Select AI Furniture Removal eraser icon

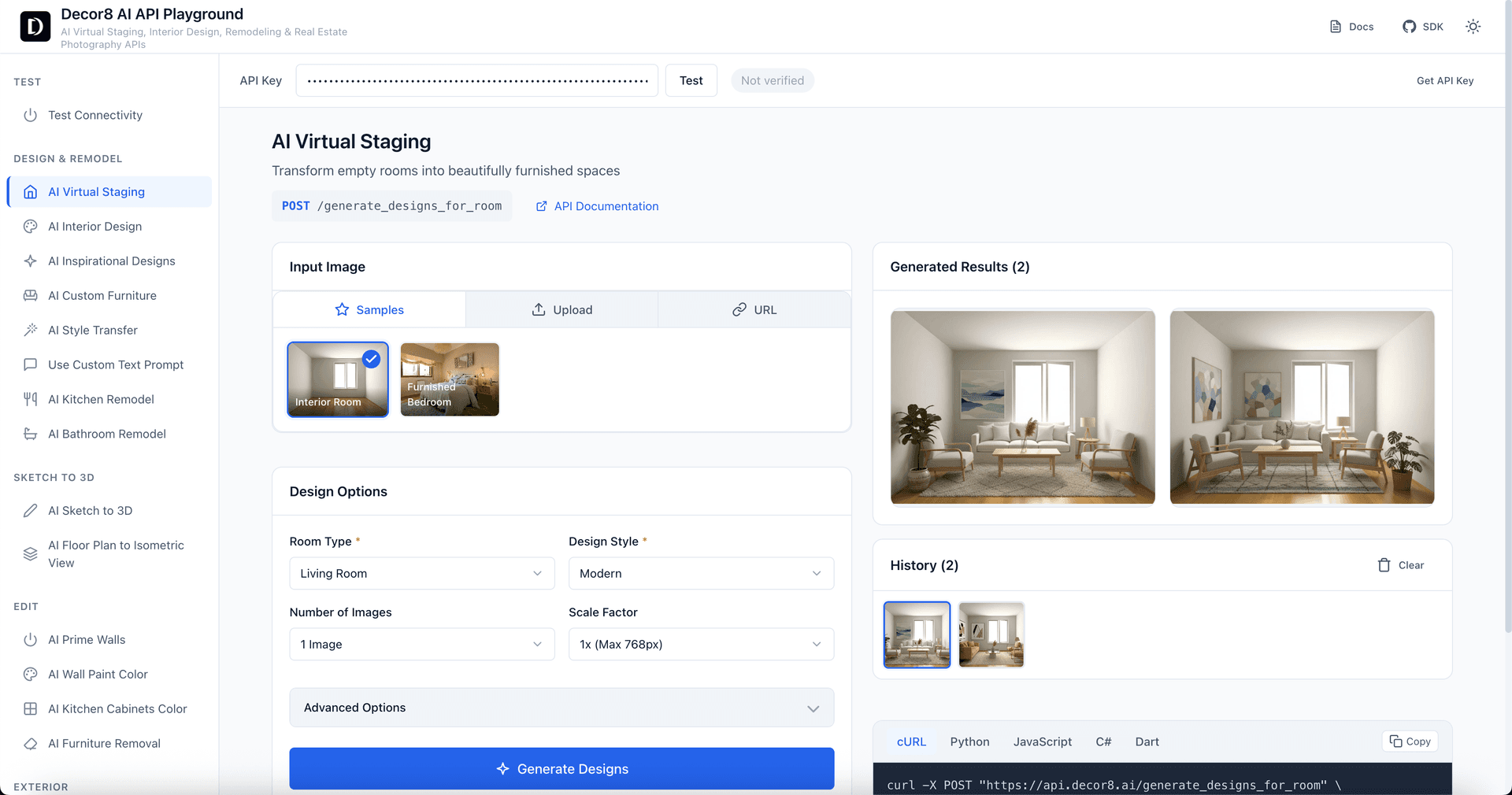[x=31, y=744]
